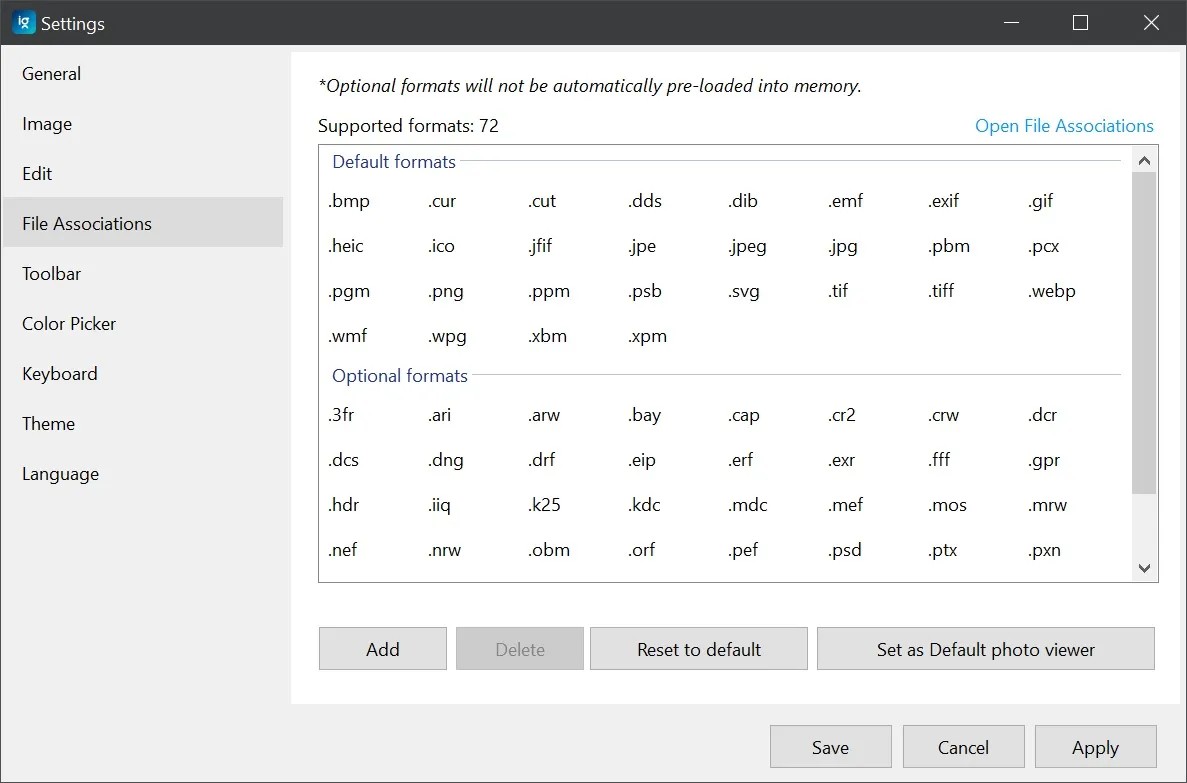Click the Add button
Viewport: 1187px width, 783px height.
coord(382,649)
